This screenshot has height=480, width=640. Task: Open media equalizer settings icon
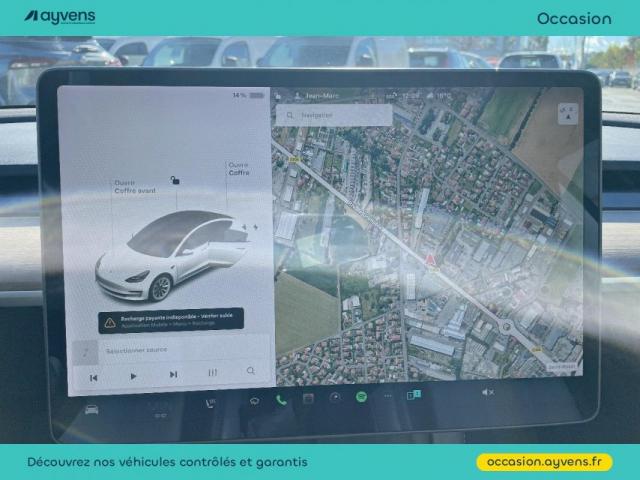point(213,372)
